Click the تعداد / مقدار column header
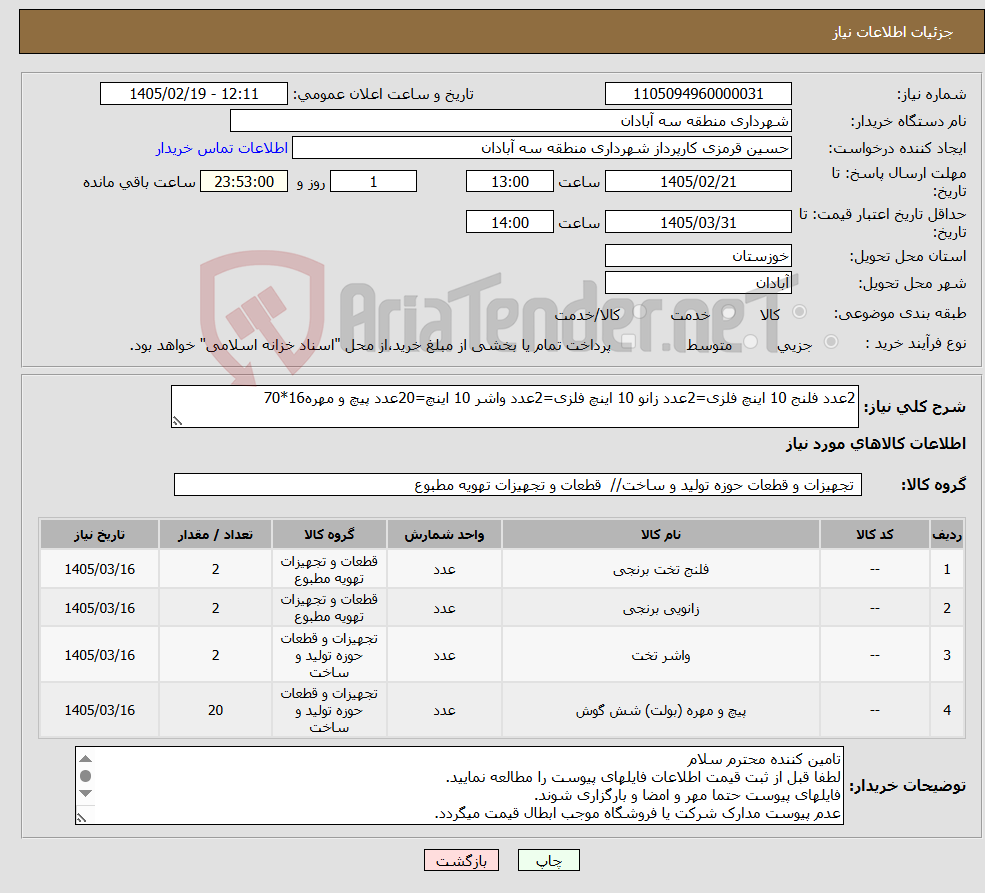The width and height of the screenshot is (985, 893). click(x=215, y=534)
